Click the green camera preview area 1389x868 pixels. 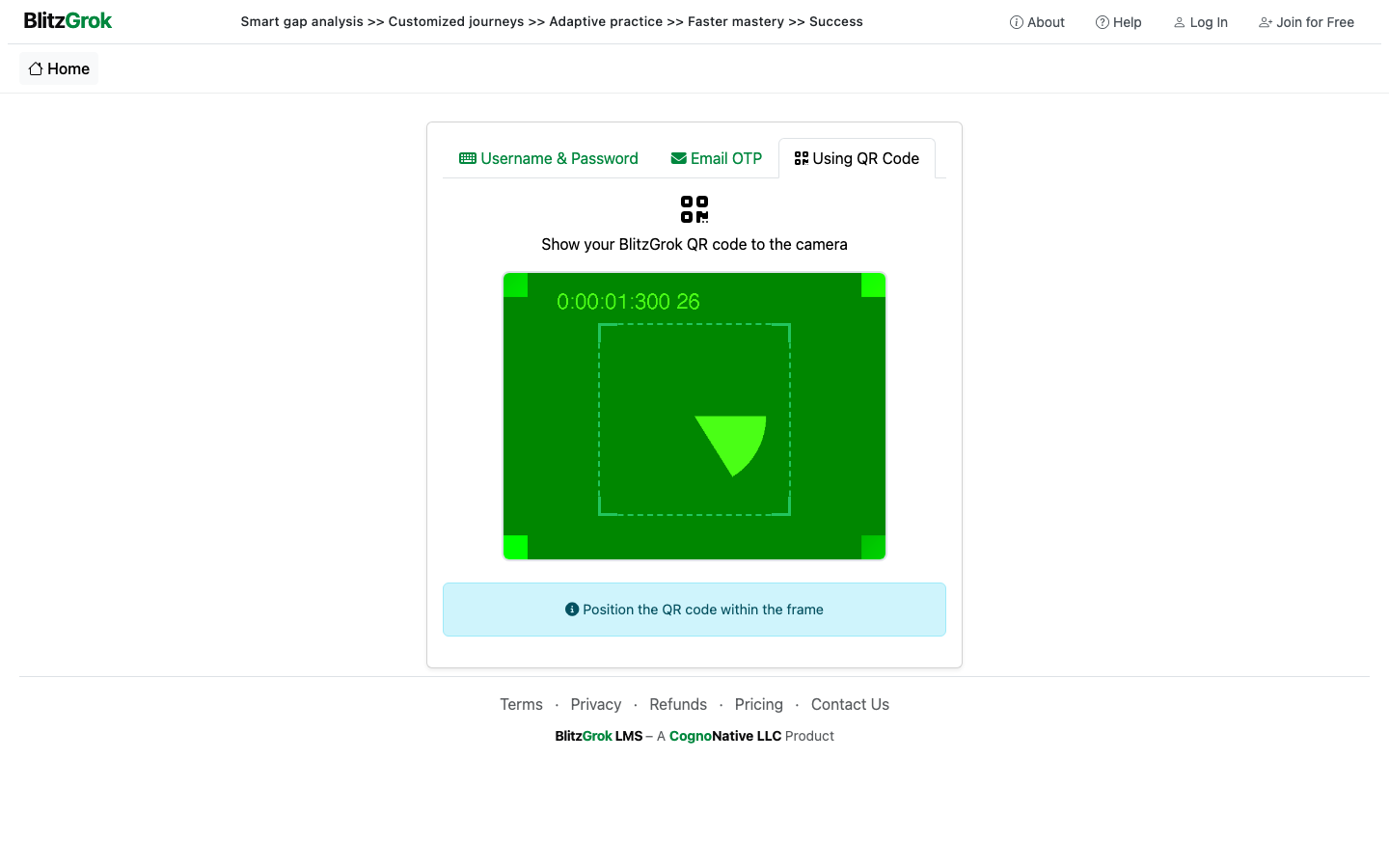[x=694, y=416]
